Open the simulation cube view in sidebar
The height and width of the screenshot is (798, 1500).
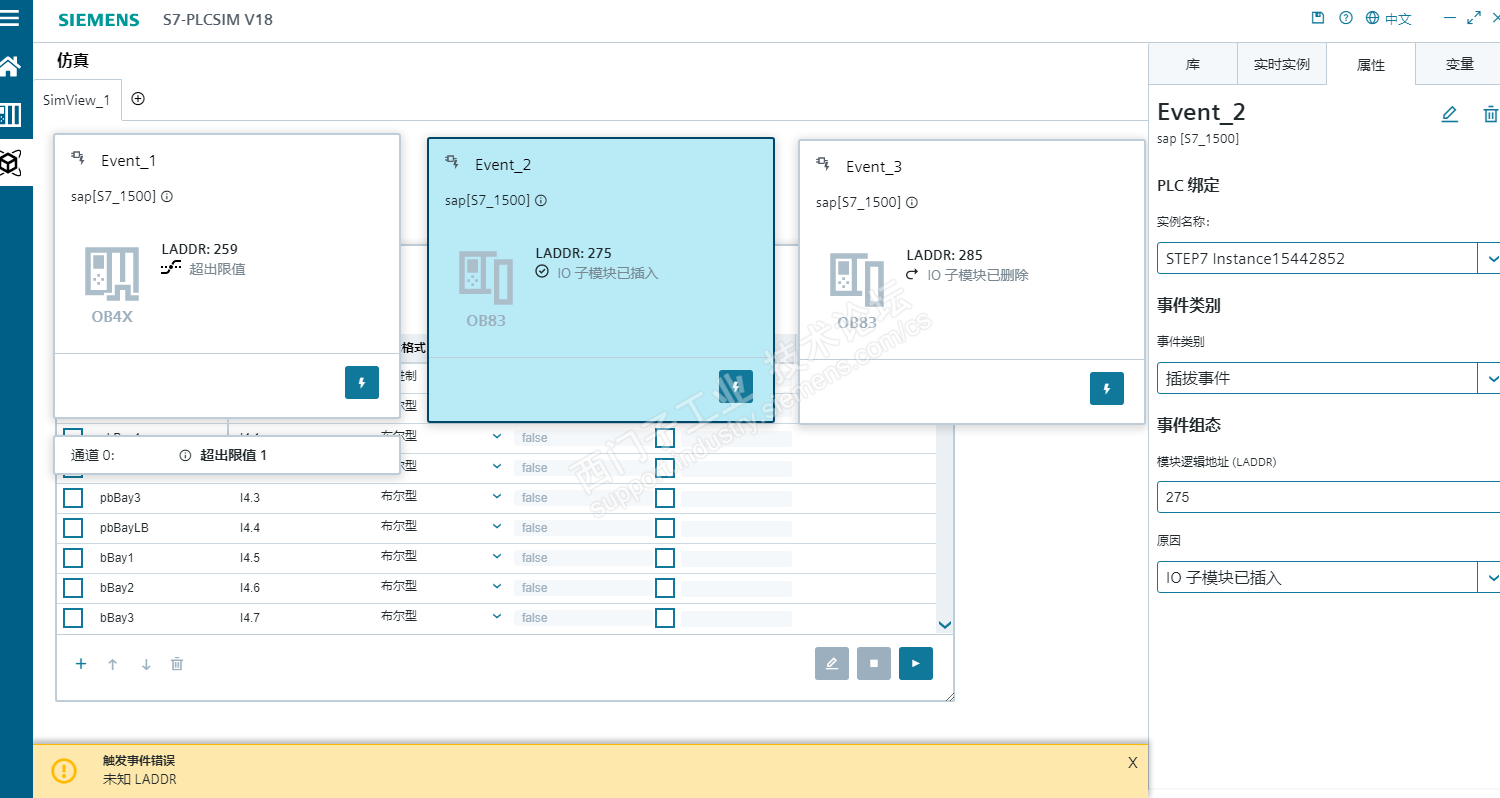(x=10, y=162)
